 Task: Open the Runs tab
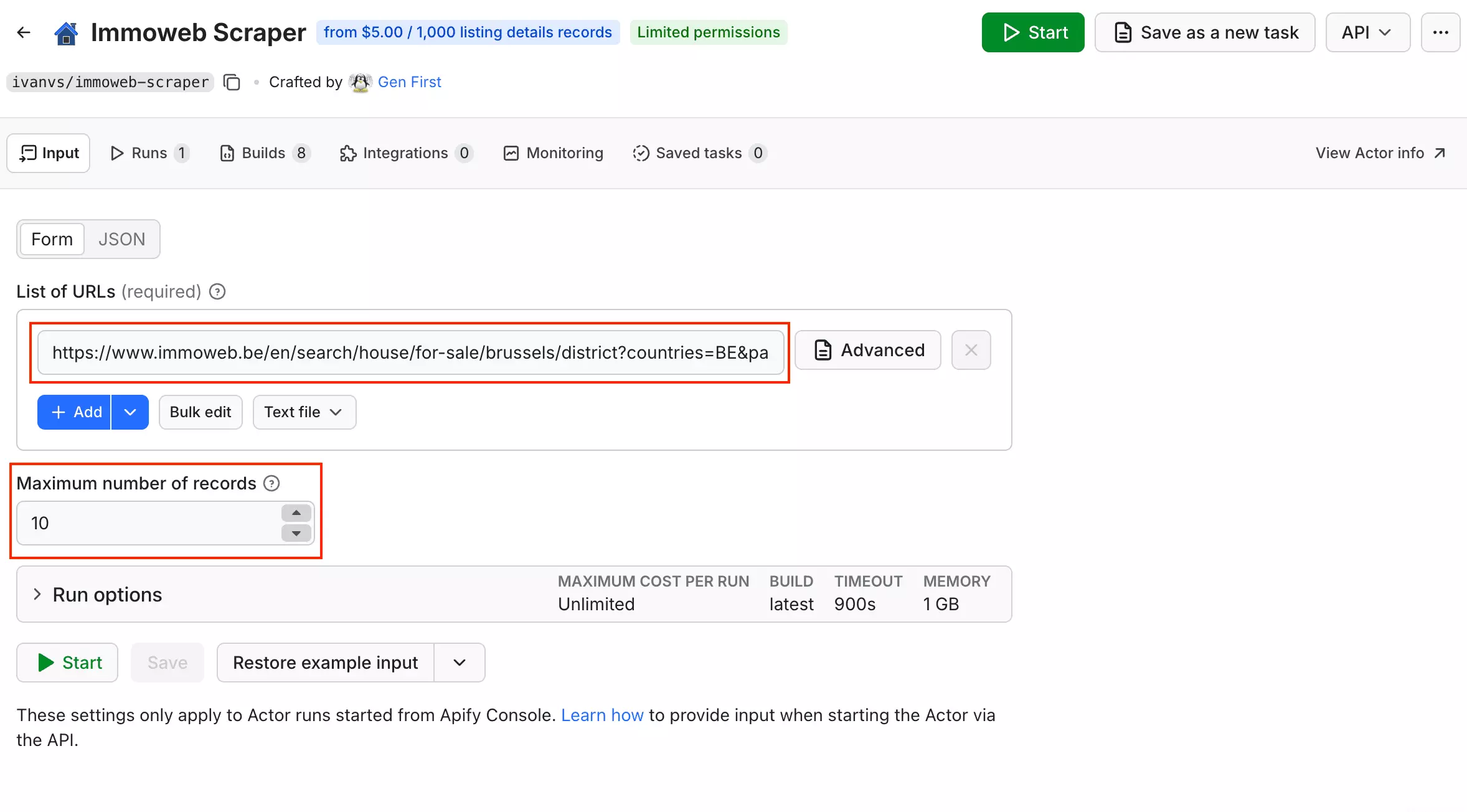pos(149,153)
